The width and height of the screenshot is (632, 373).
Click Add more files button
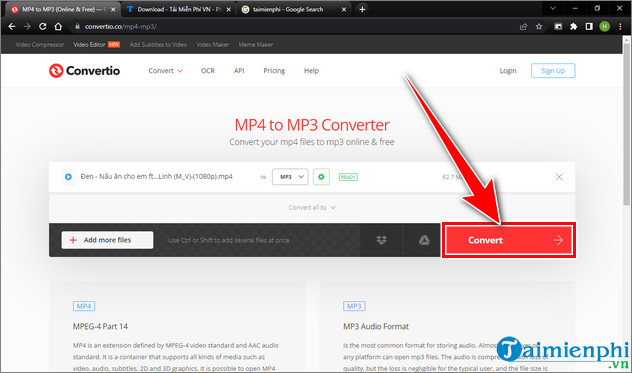click(x=107, y=240)
